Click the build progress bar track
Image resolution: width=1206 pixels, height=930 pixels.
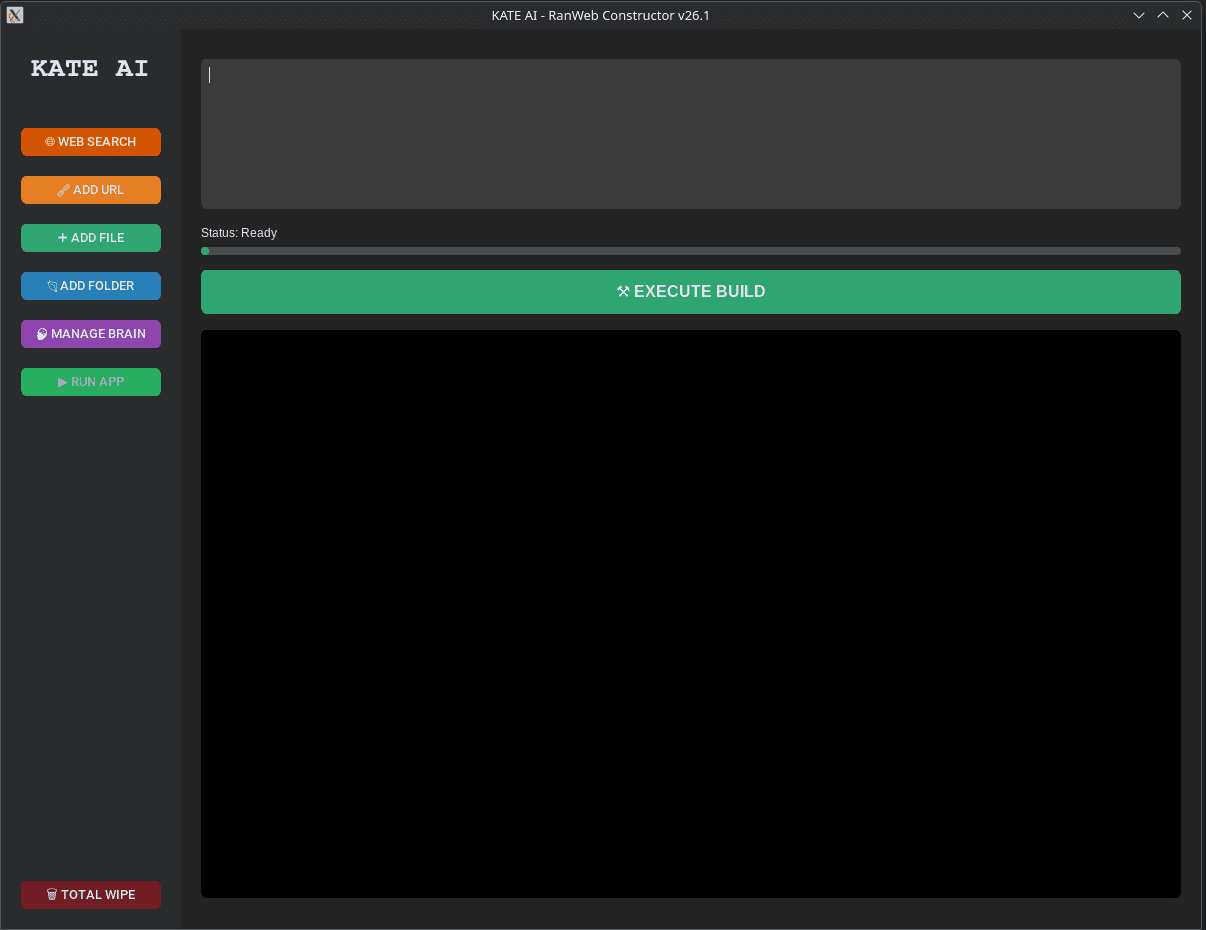pos(690,251)
